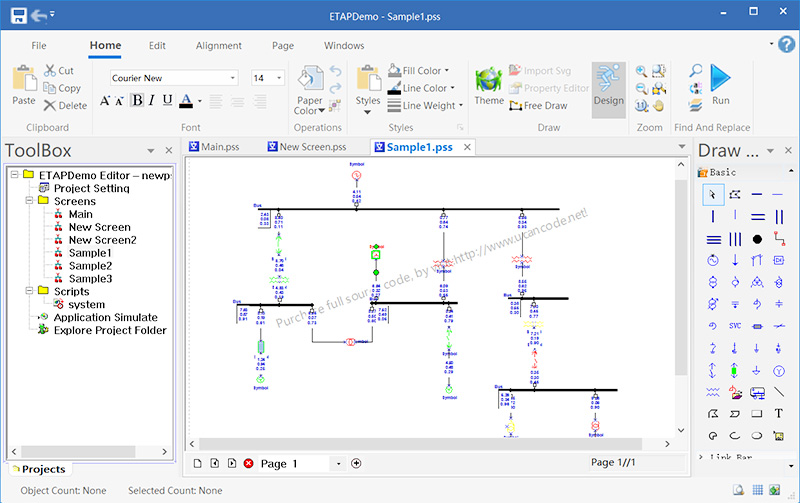
Task: Click Zoom Out magnifier icon
Action: coord(641,89)
